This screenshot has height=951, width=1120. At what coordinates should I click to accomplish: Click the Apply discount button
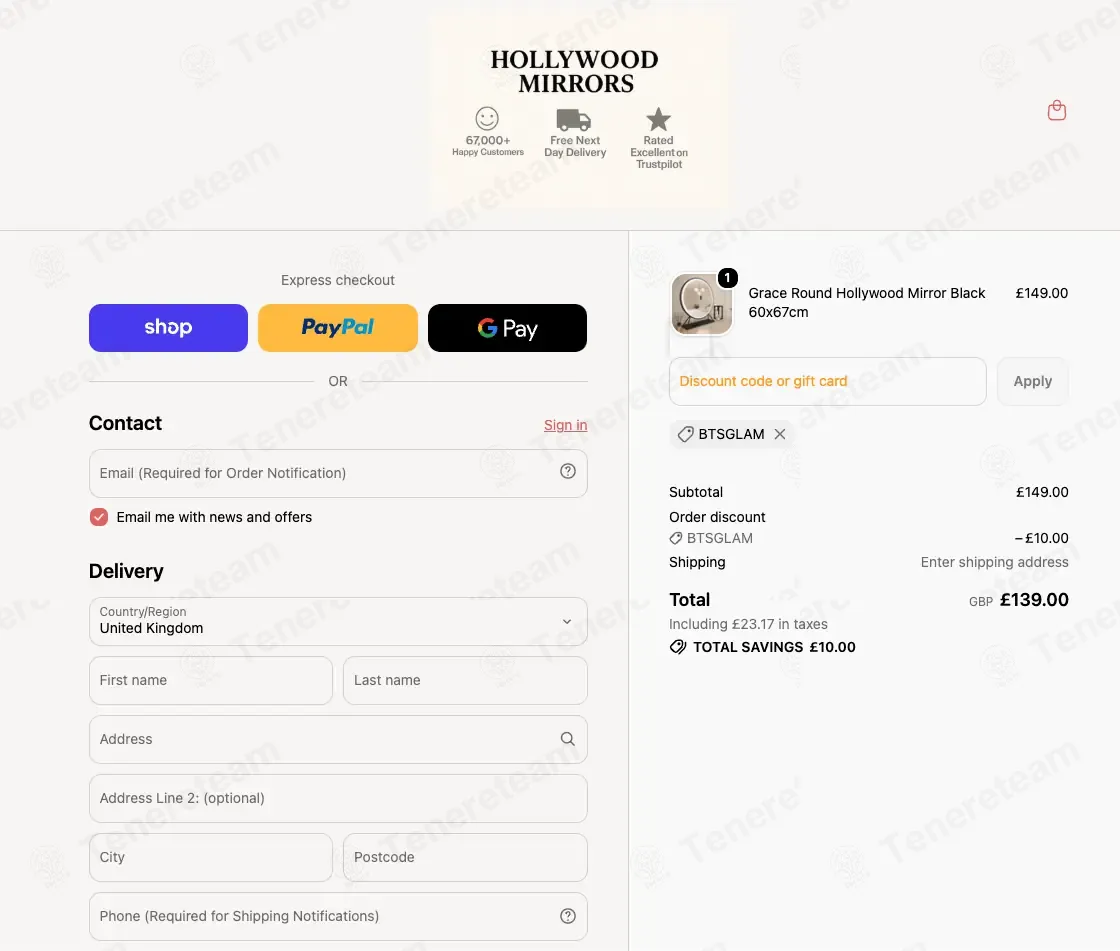[x=1032, y=381]
